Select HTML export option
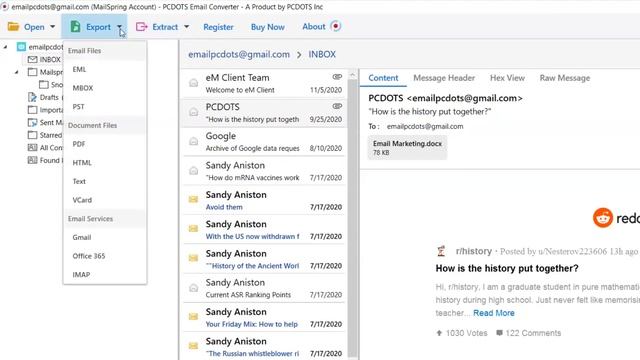This screenshot has height=360, width=640. [x=105, y=163]
